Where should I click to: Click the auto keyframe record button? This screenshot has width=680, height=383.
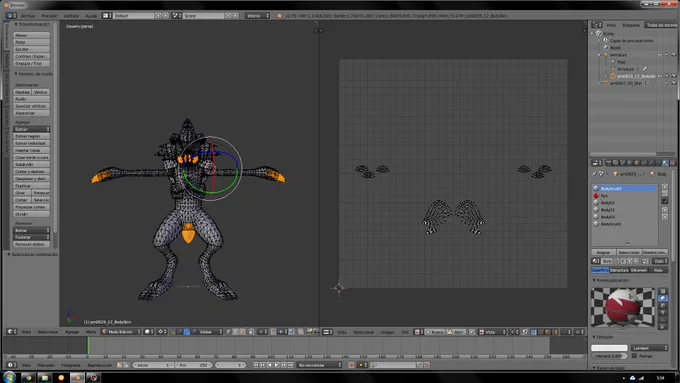click(x=352, y=365)
